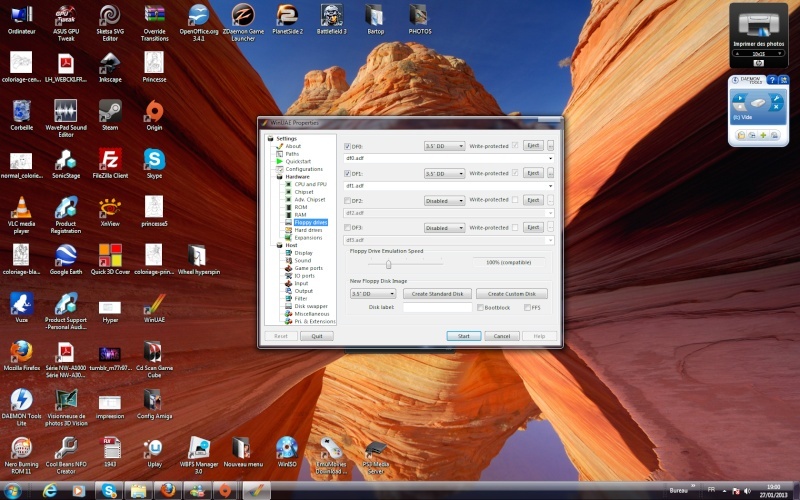Screen dimensions: 800x500
Task: Open the DF3 Disabled type dropdown
Action: [x=444, y=228]
